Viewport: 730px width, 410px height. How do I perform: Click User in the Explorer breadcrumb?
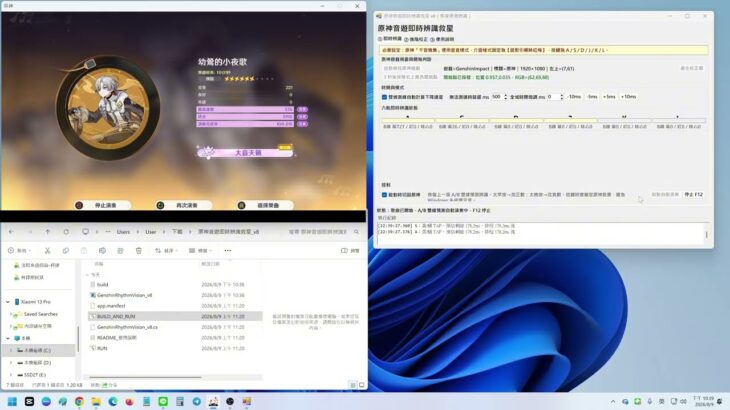tap(151, 232)
